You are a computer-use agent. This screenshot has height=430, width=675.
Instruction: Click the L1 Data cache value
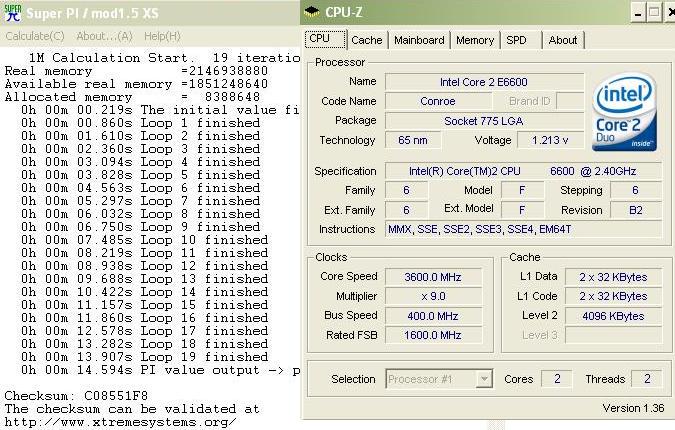(613, 277)
